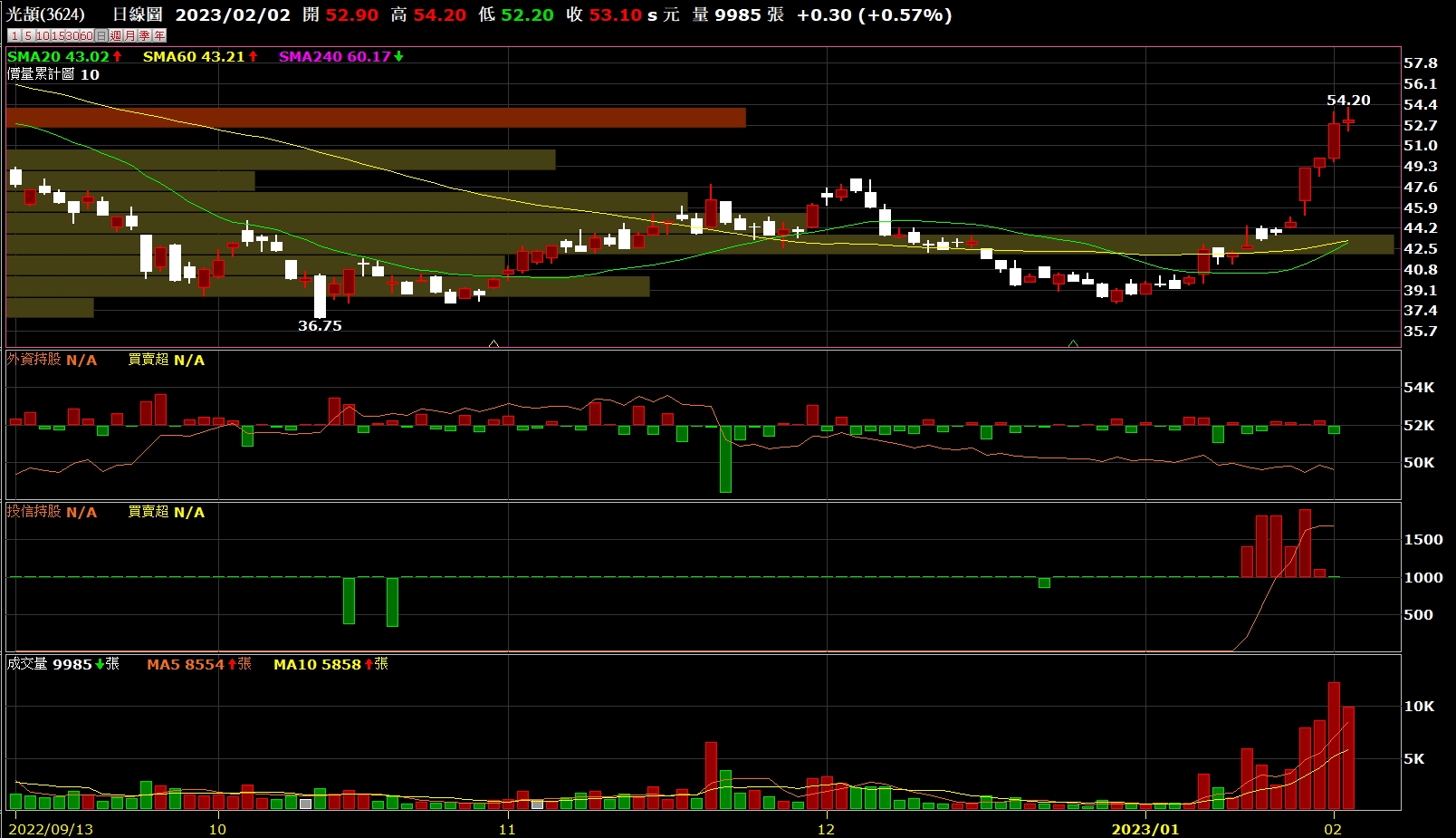Switch to yearly 年 chart

159,35
